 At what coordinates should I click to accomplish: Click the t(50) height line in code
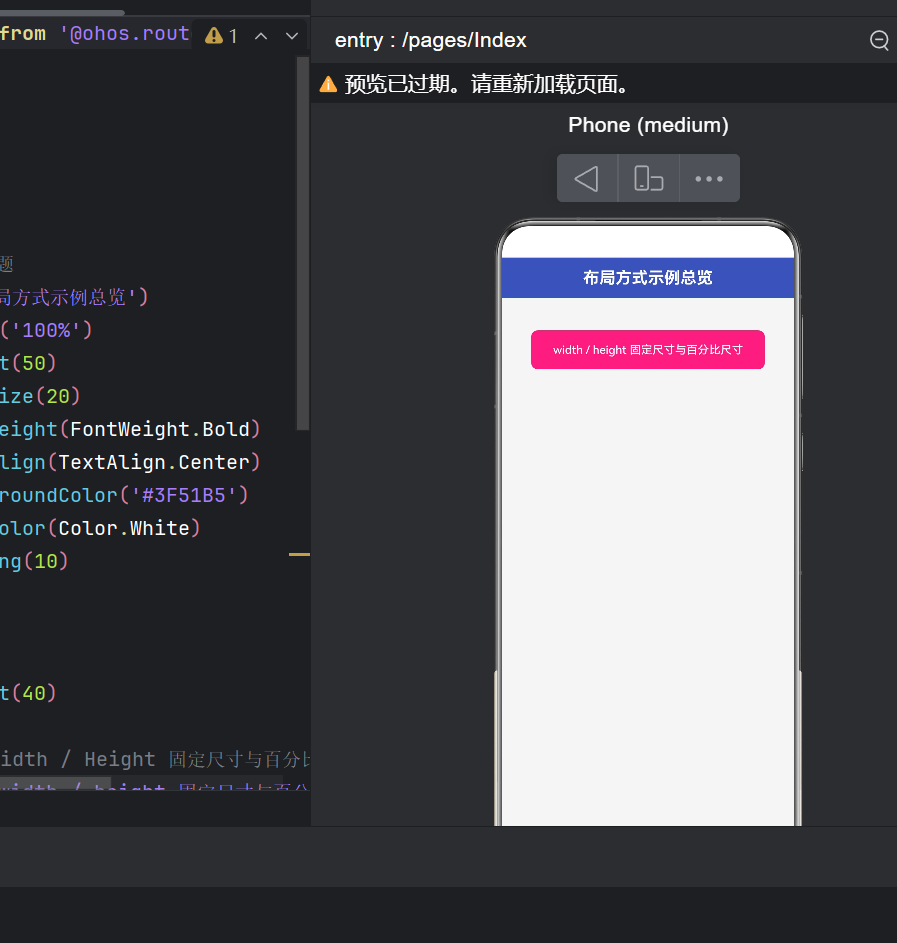tap(28, 363)
